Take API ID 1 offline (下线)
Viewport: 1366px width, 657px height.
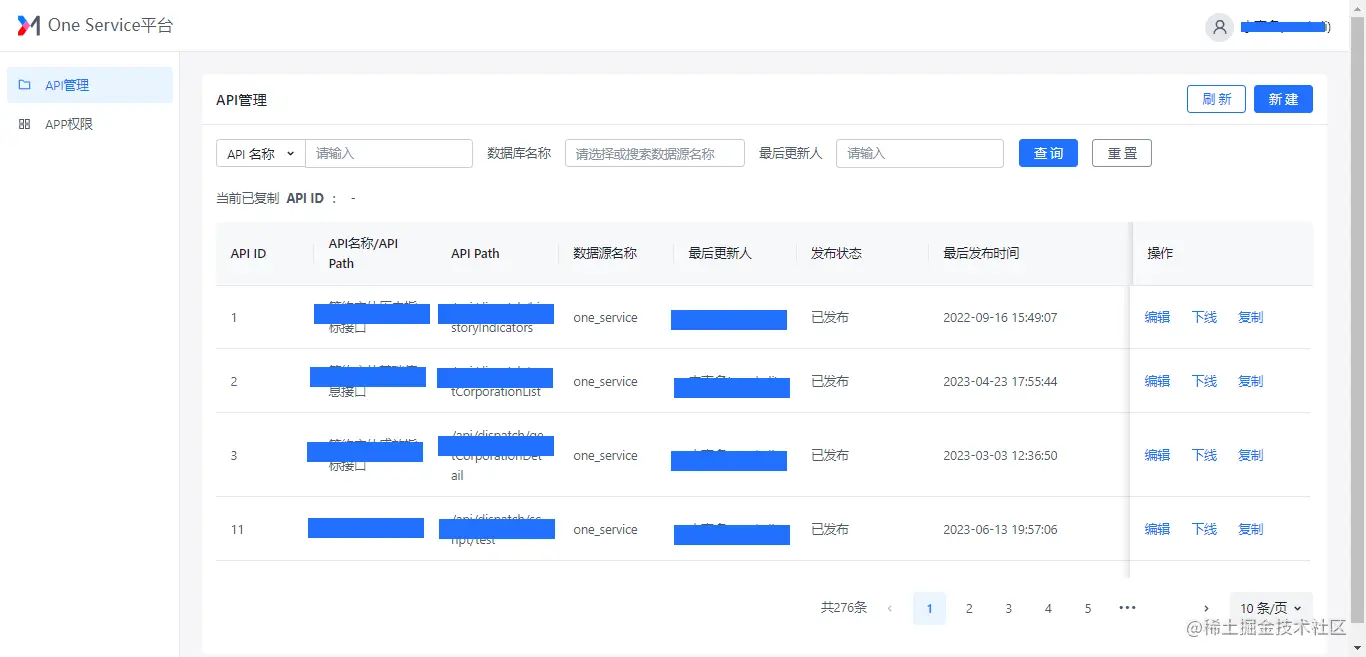point(1204,317)
